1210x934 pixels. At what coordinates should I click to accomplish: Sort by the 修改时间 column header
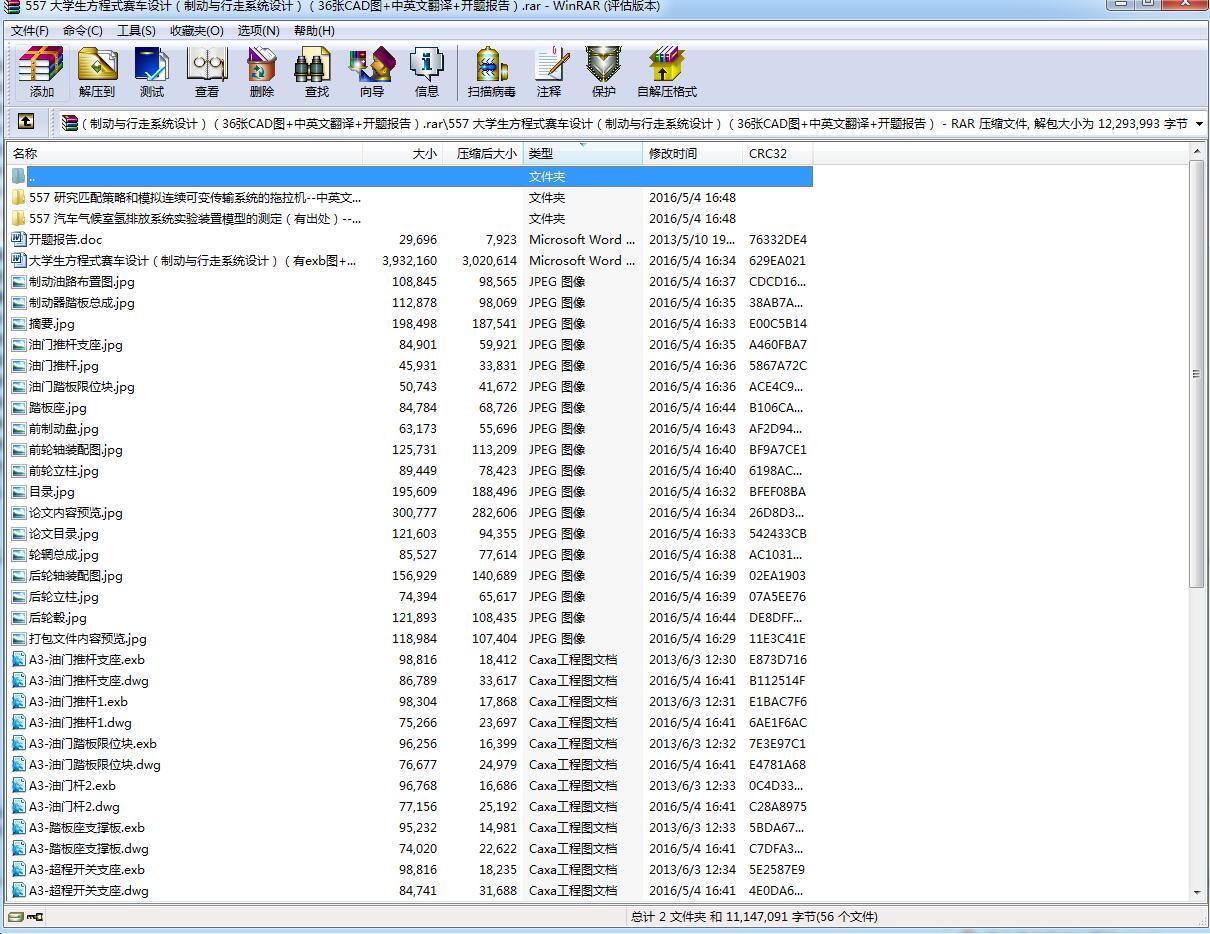pos(692,153)
